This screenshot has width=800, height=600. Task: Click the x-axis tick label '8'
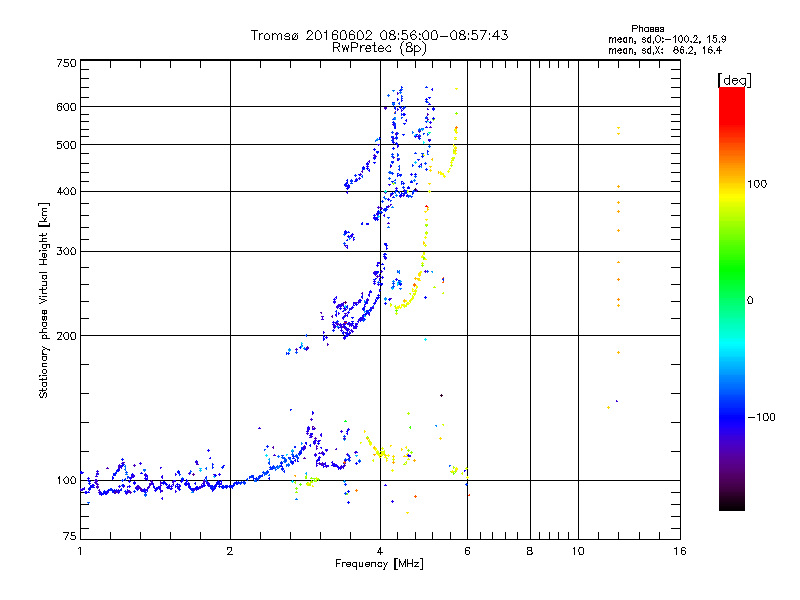pos(530,551)
